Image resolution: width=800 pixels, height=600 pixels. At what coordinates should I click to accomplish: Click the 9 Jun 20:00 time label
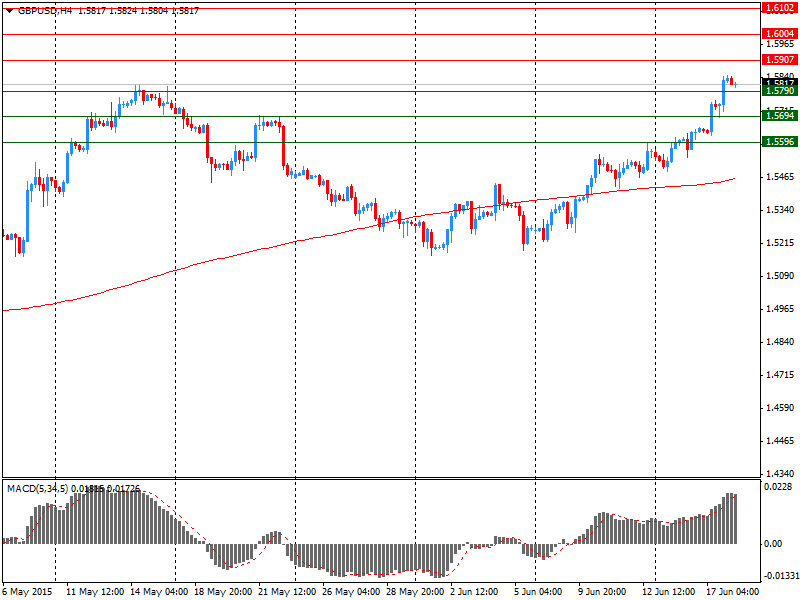click(x=602, y=592)
